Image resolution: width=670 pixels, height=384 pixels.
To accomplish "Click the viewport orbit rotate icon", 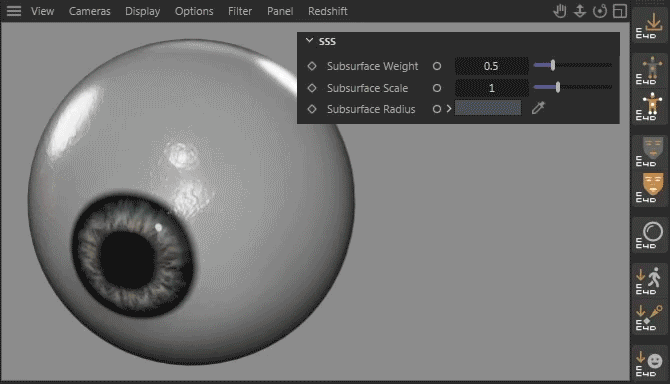I will (600, 11).
